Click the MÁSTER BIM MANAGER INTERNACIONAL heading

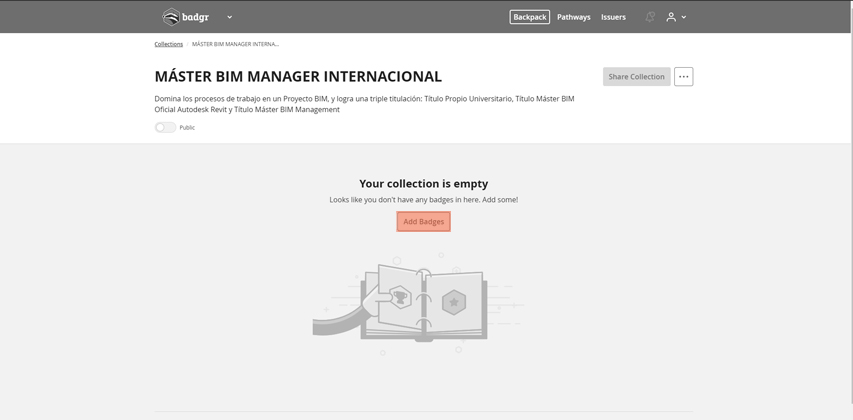click(x=298, y=77)
